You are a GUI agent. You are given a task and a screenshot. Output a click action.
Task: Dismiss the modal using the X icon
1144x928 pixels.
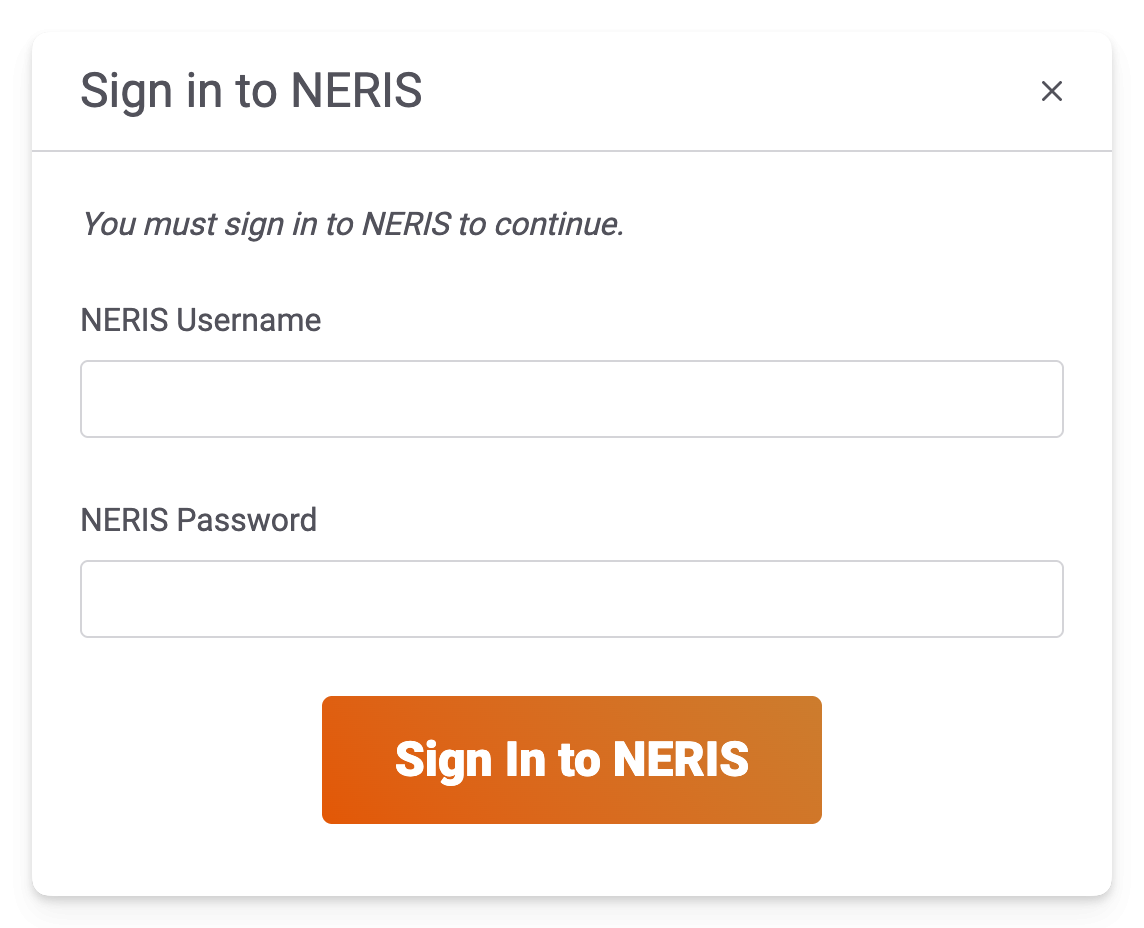tap(1051, 91)
